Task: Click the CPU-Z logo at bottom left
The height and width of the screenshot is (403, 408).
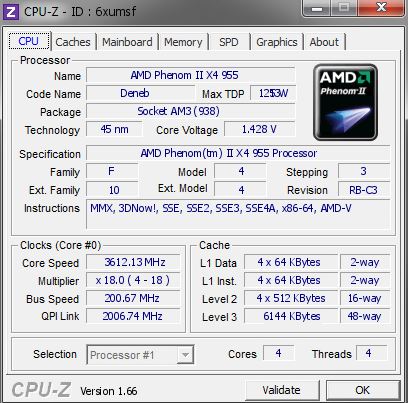Action: pos(41,390)
